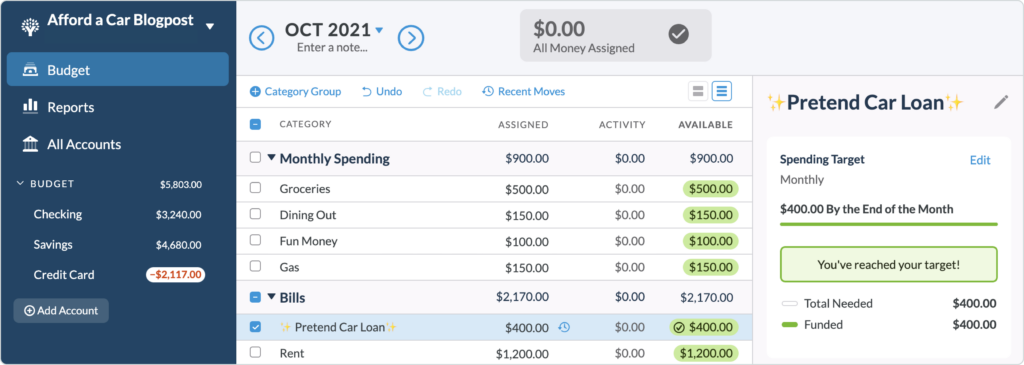The image size is (1024, 365).
Task: Click the Enter a note field
Action: pyautogui.click(x=332, y=48)
